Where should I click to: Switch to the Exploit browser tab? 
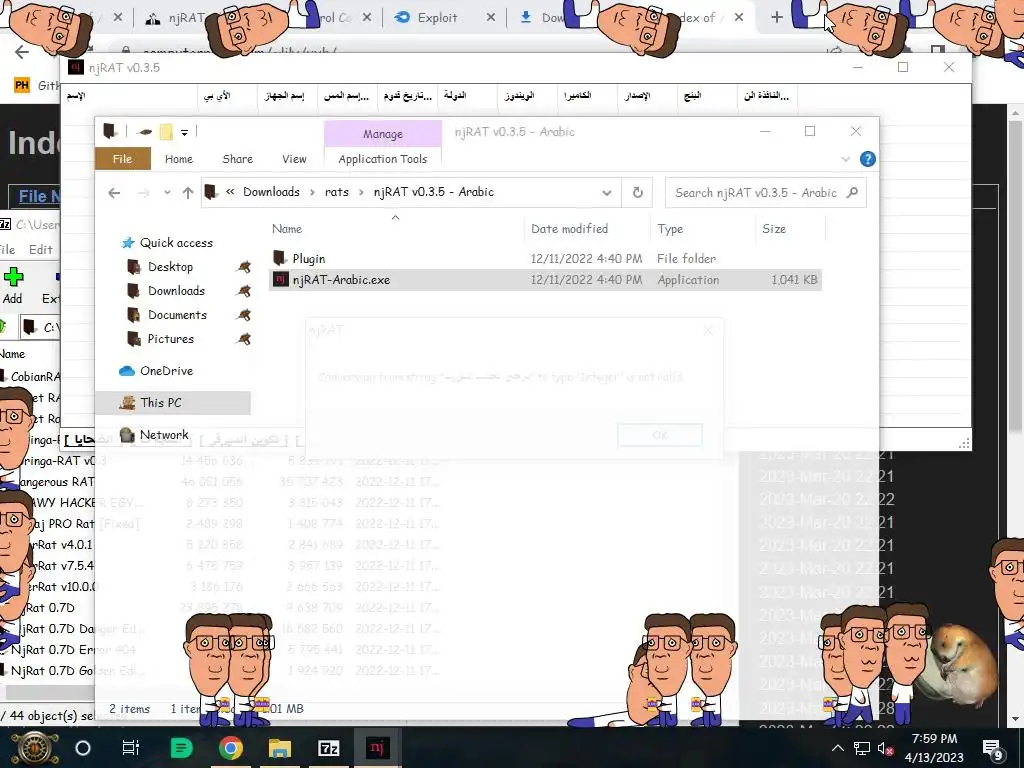[x=438, y=18]
